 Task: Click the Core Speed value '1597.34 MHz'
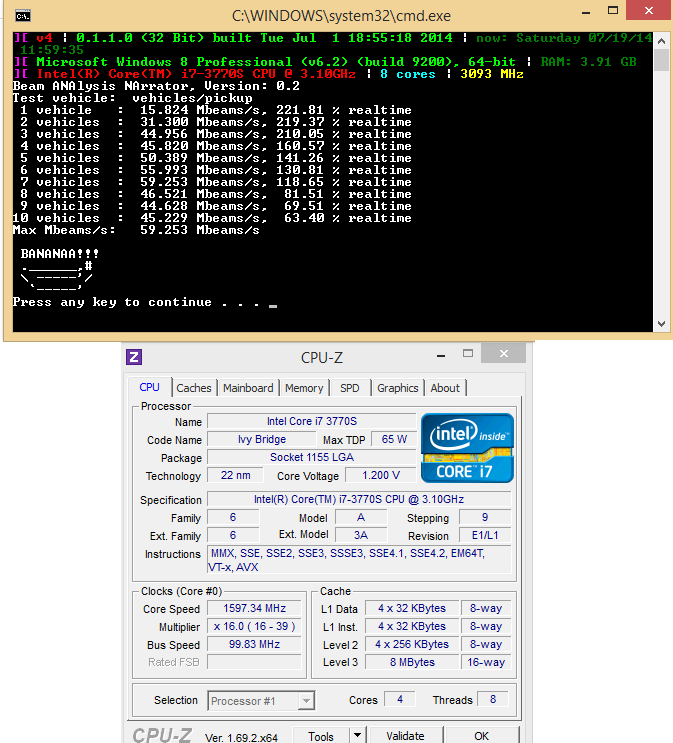coord(255,608)
